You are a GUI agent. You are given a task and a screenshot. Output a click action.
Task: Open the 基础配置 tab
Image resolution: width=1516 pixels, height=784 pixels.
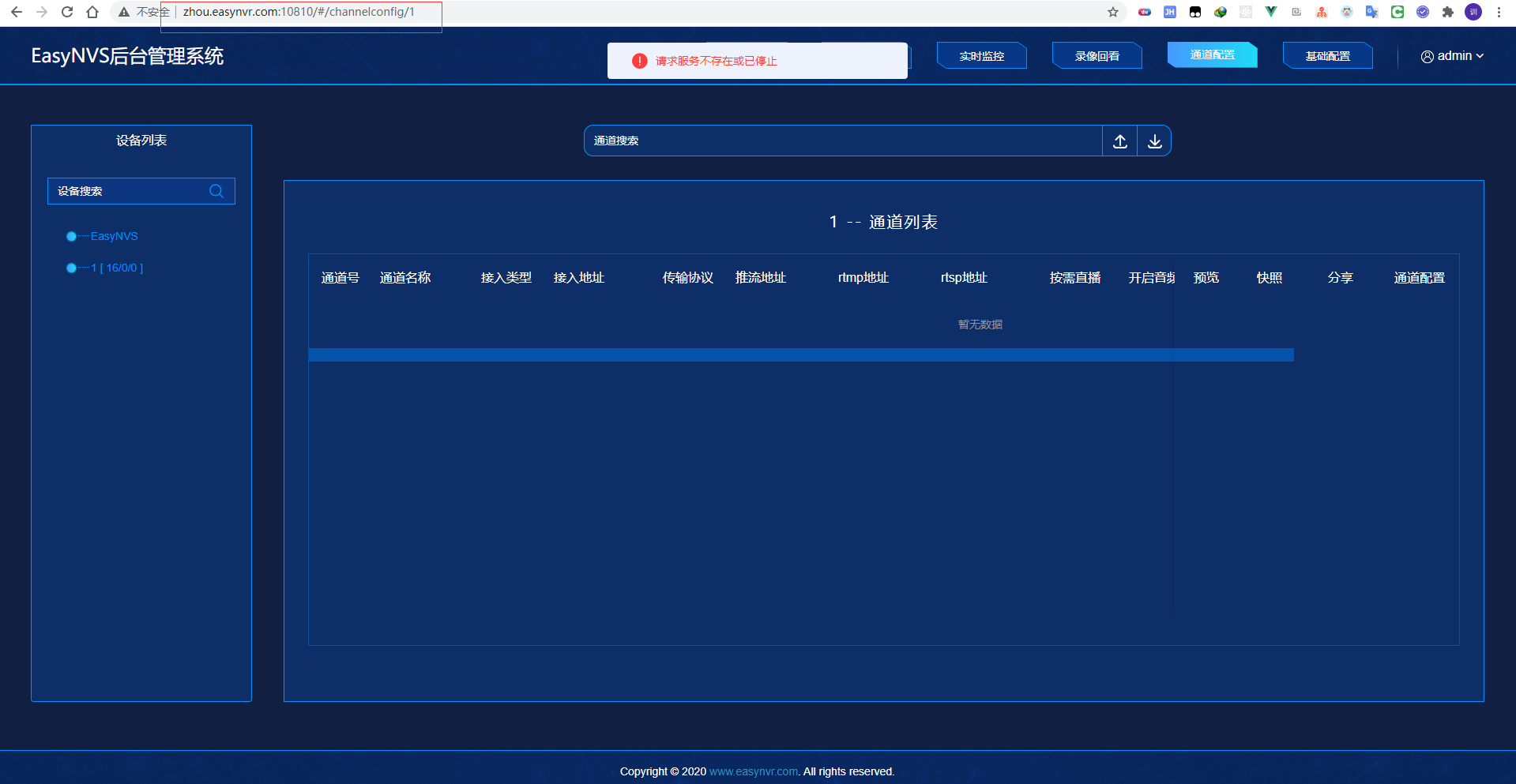[1328, 56]
